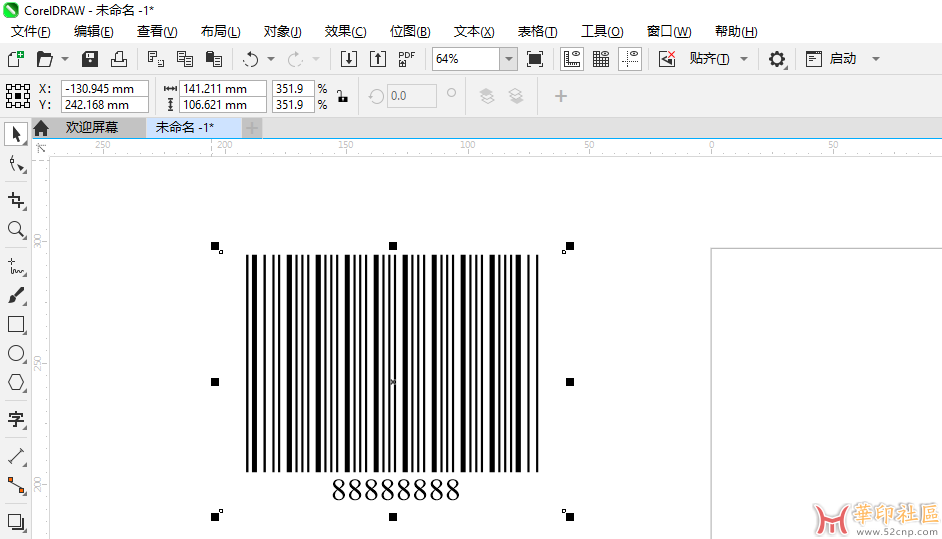Image resolution: width=942 pixels, height=539 pixels.
Task: Select the Freehand tool
Action: (16, 266)
